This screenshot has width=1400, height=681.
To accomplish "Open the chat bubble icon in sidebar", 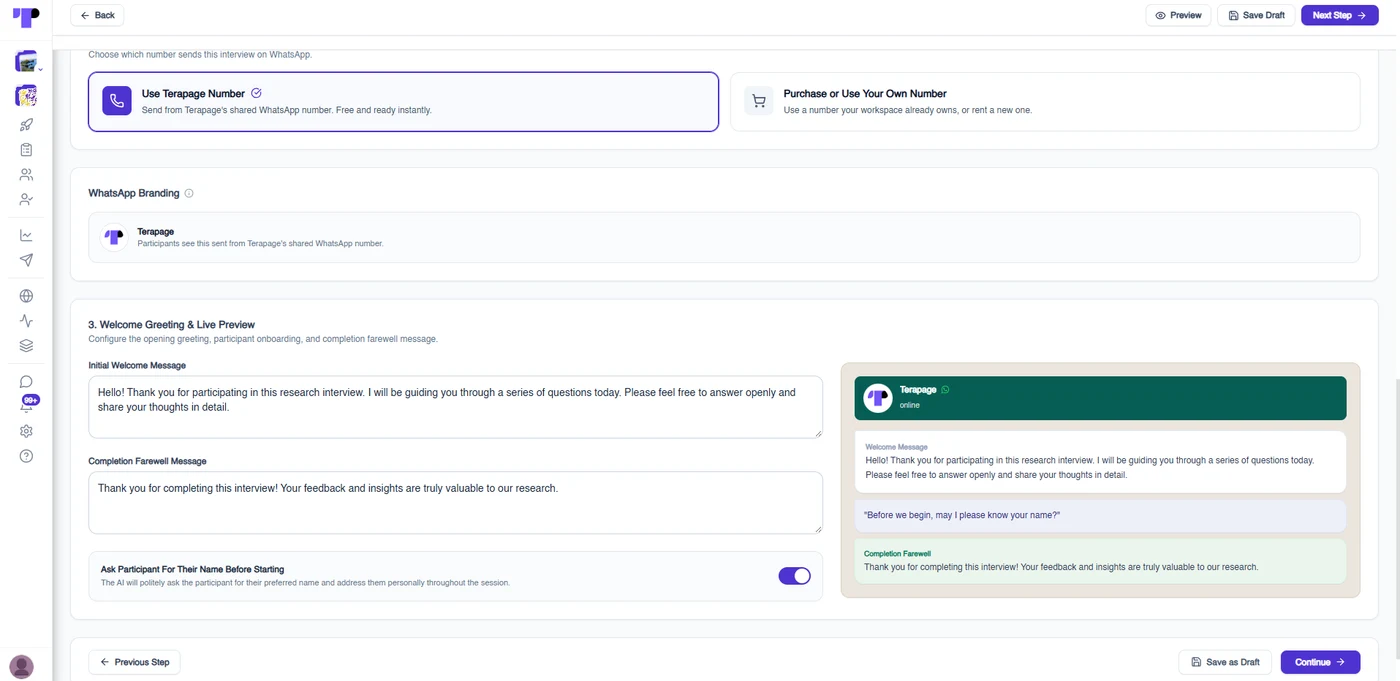I will point(26,382).
